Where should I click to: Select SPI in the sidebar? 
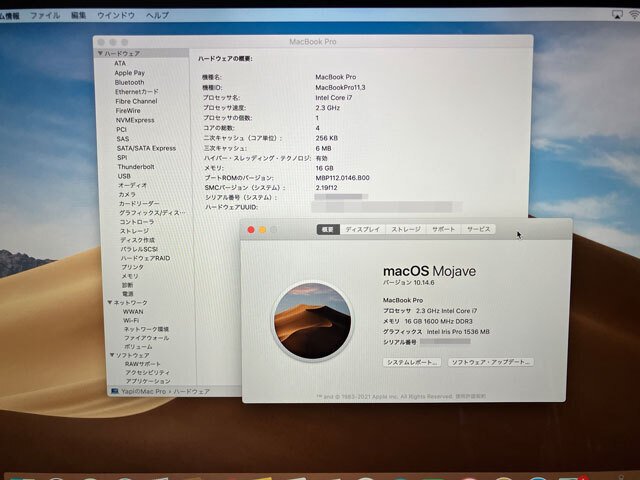(x=122, y=158)
